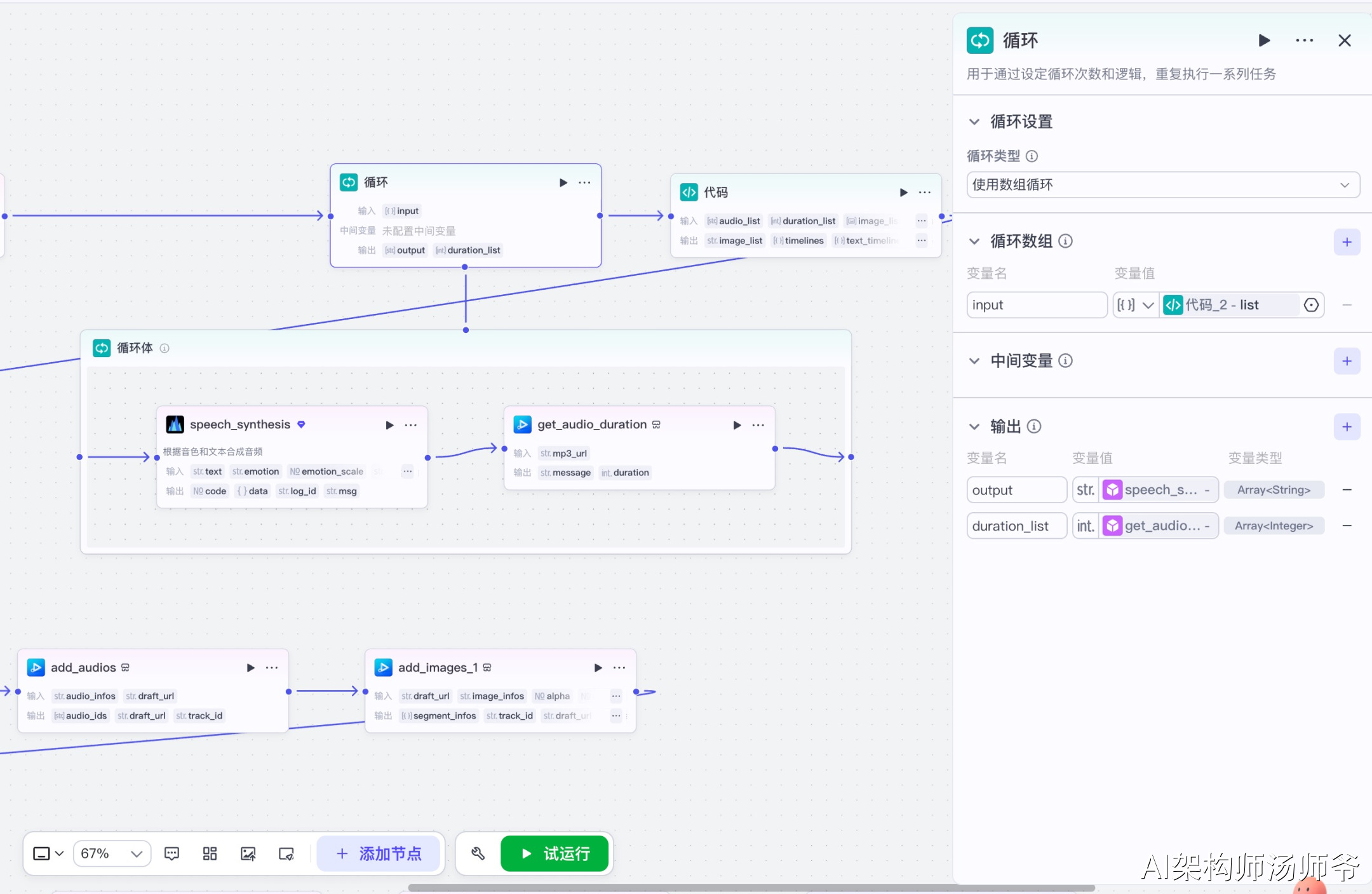This screenshot has height=894, width=1372.
Task: Click the info icon next to 循环类型
Action: (1032, 156)
